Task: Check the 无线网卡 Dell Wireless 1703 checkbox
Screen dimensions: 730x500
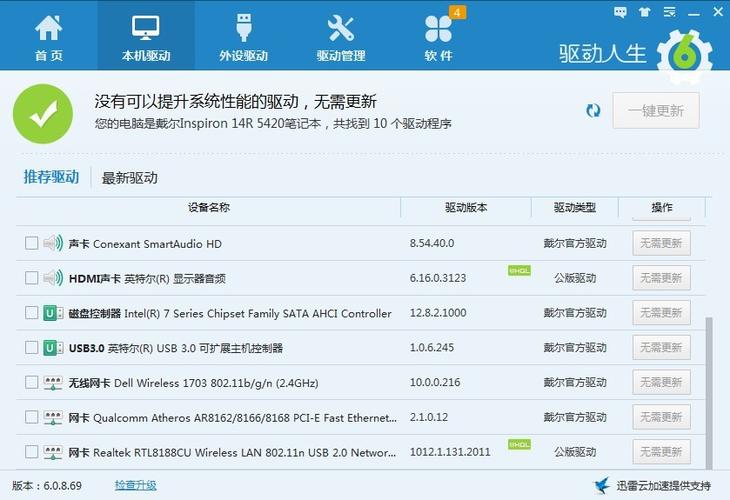Action: 32,382
